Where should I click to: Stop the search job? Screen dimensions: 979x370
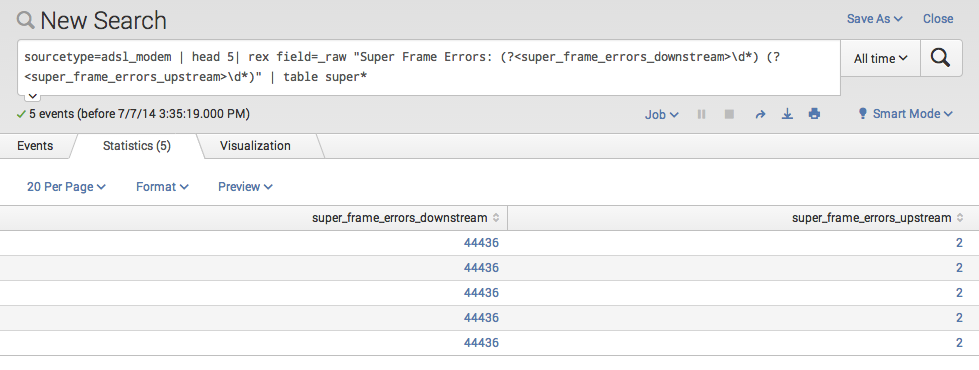click(729, 114)
